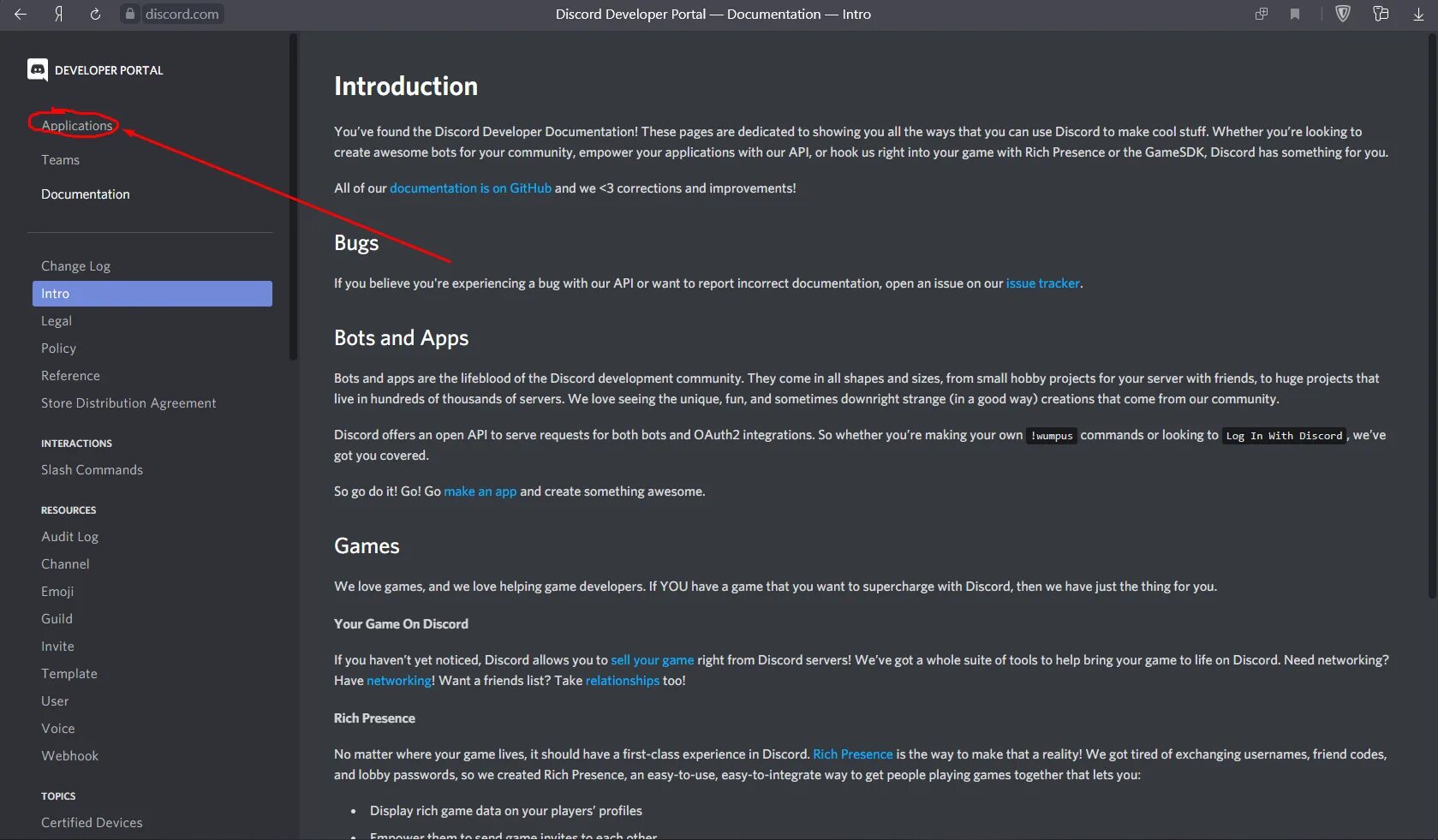Image resolution: width=1438 pixels, height=840 pixels.
Task: Open the Channel resource page
Action: pyautogui.click(x=65, y=564)
